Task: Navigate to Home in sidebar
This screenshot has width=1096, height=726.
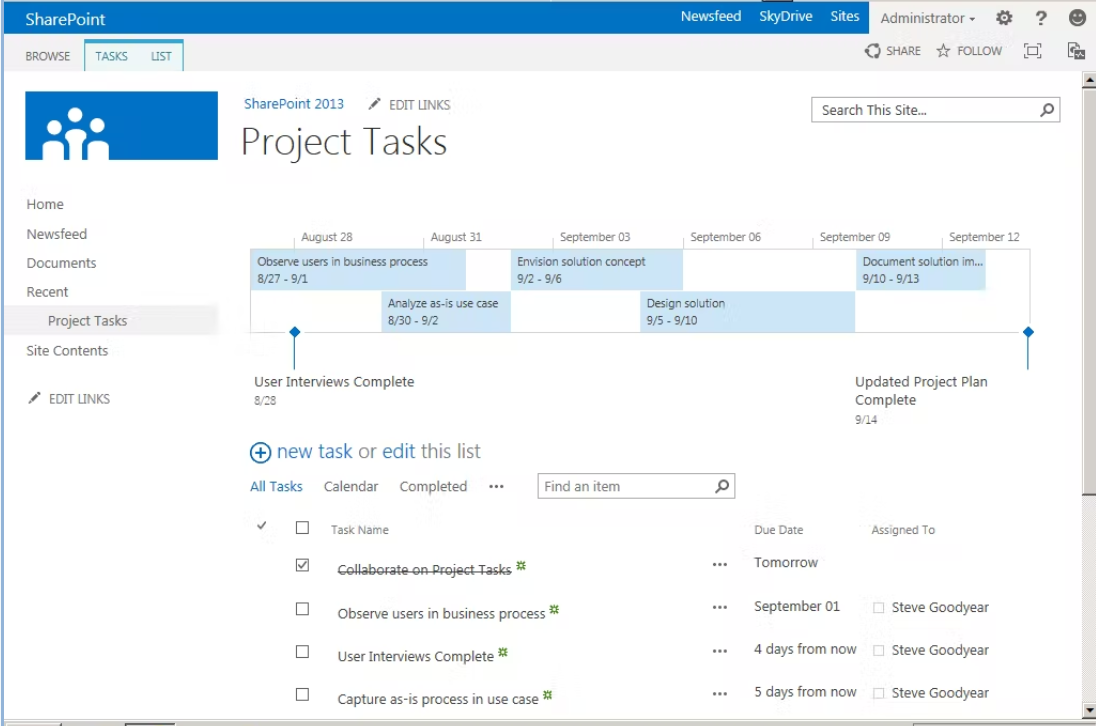Action: pyautogui.click(x=45, y=204)
